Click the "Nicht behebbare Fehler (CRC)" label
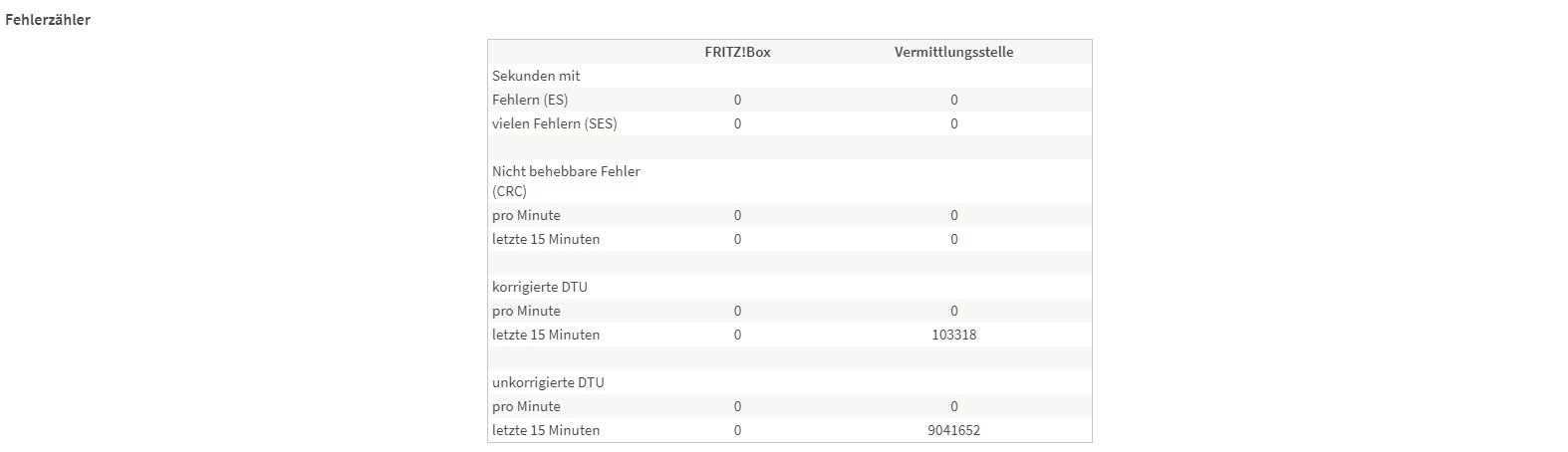Image resolution: width=1568 pixels, height=452 pixels. (x=566, y=180)
